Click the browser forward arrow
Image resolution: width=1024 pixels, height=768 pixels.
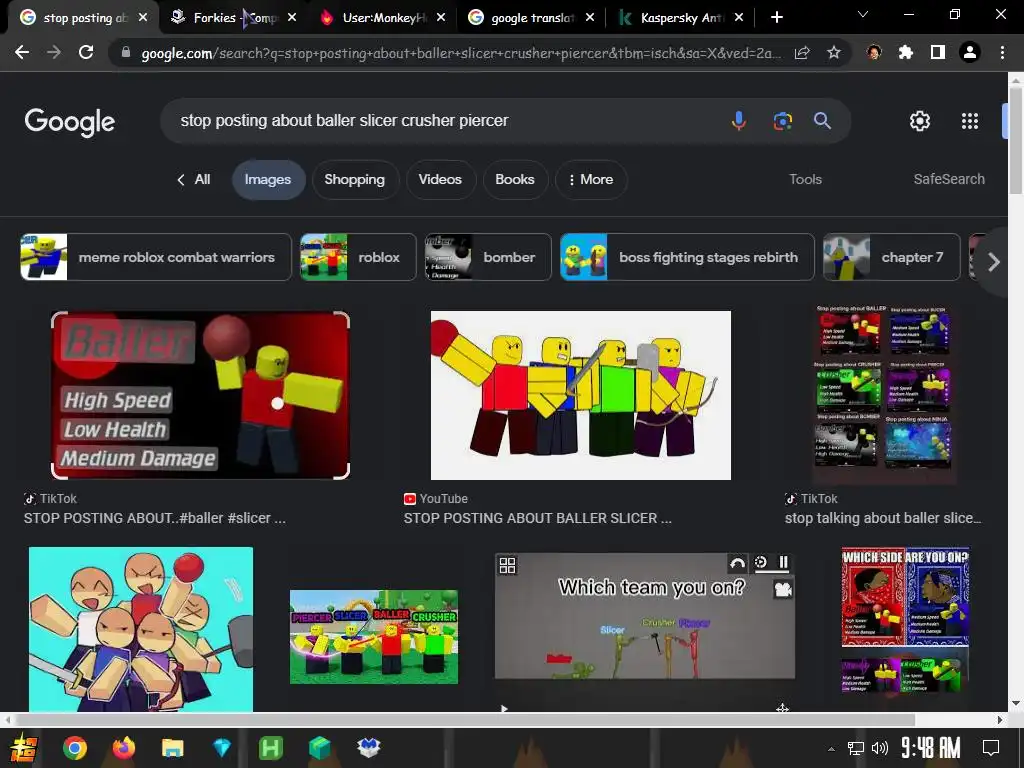tap(54, 52)
